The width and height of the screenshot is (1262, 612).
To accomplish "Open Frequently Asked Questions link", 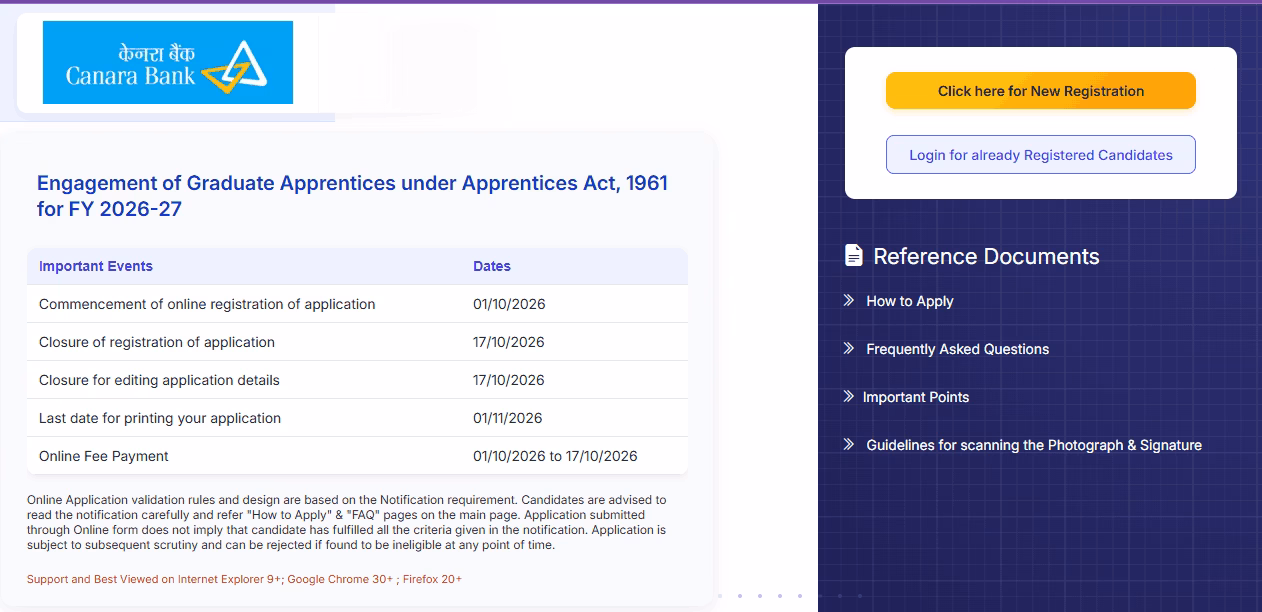I will 958,349.
